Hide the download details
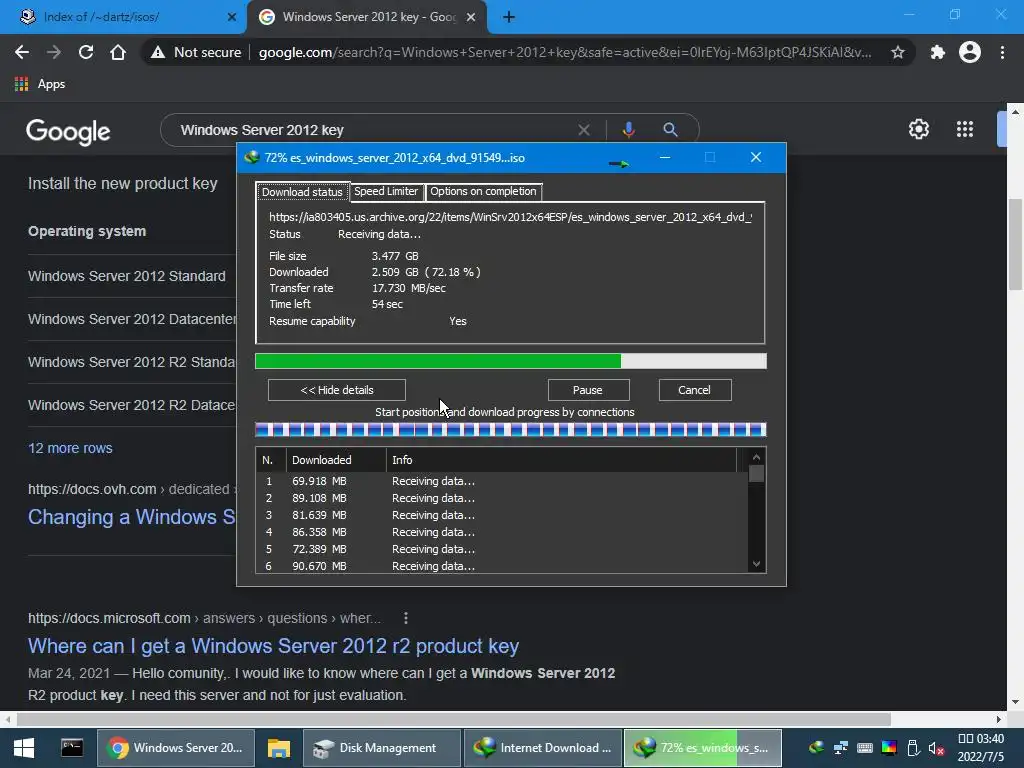 (337, 390)
